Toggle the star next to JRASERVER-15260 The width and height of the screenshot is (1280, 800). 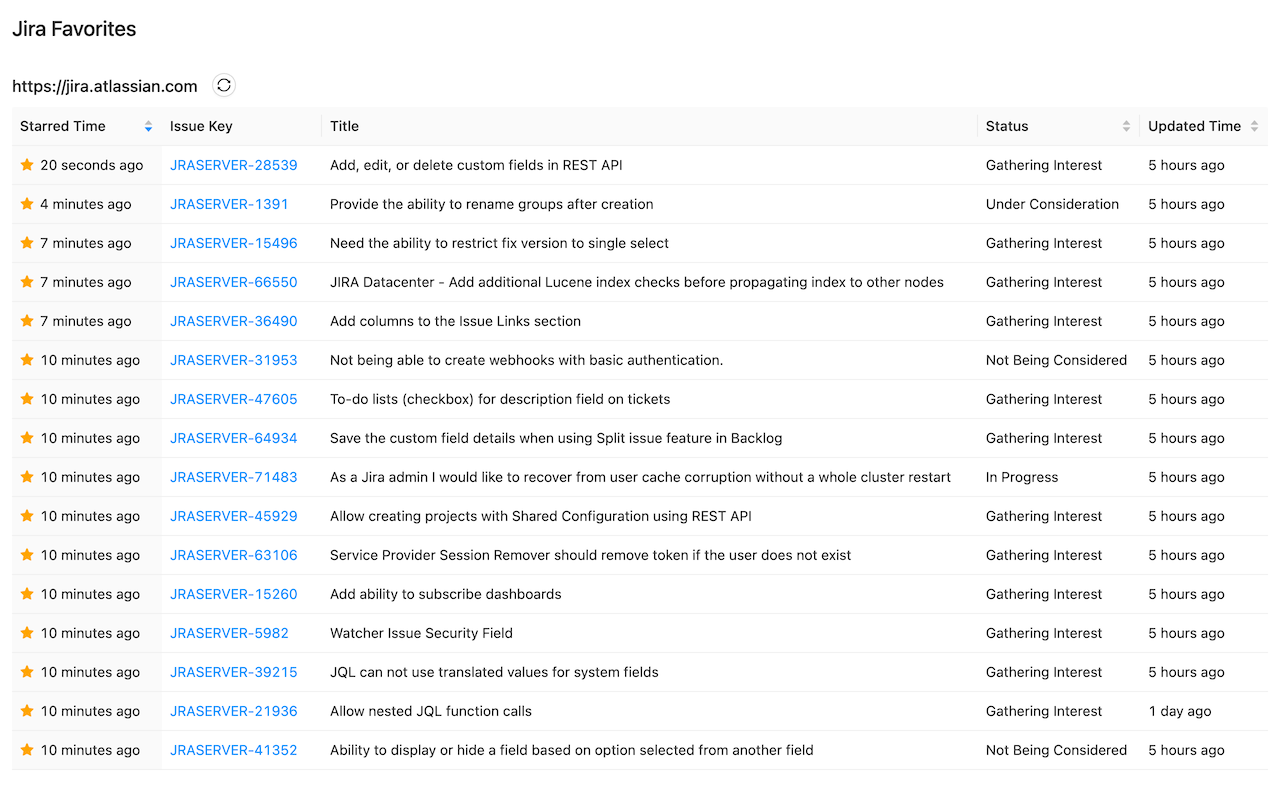(x=27, y=594)
